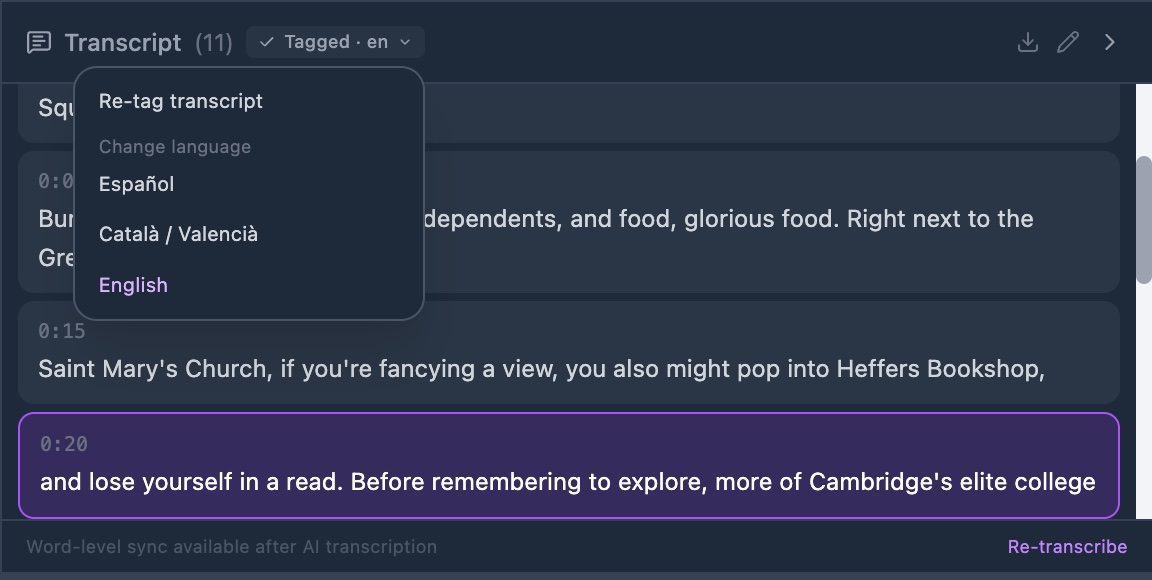Choose Español language

[137, 185]
